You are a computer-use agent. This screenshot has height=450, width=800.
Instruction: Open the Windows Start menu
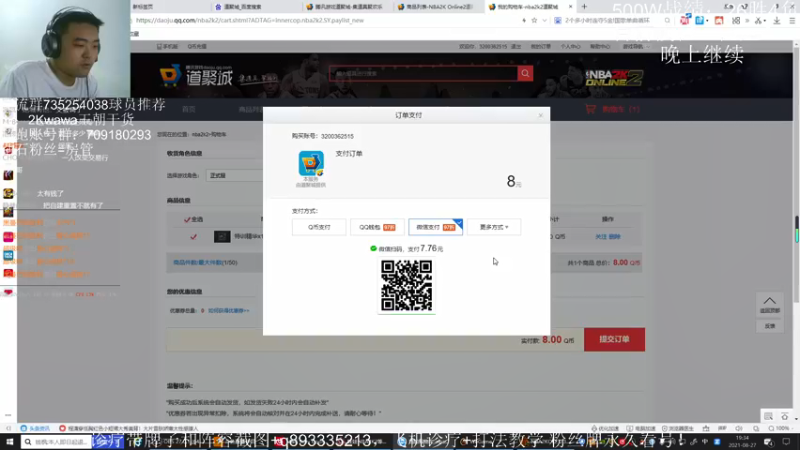point(9,442)
